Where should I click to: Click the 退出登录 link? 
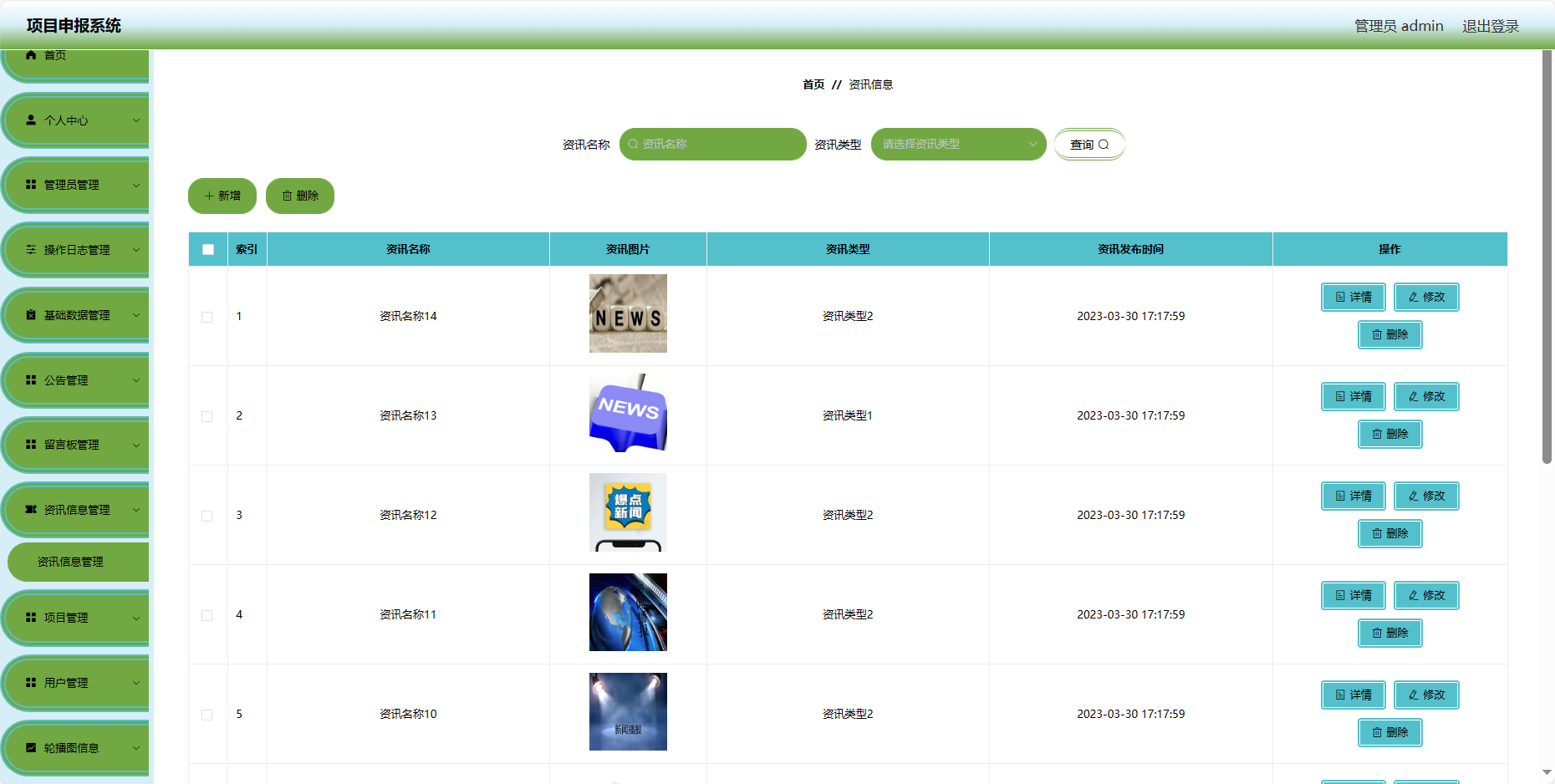click(1491, 26)
